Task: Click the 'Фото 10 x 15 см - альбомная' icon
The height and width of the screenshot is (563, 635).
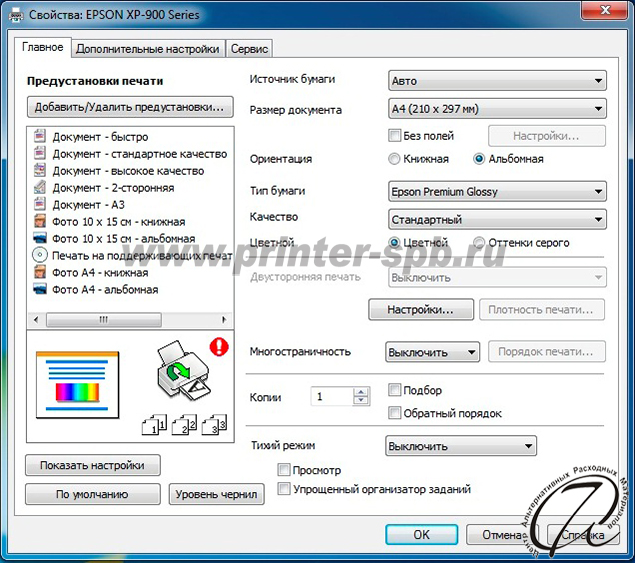Action: pyautogui.click(x=39, y=238)
